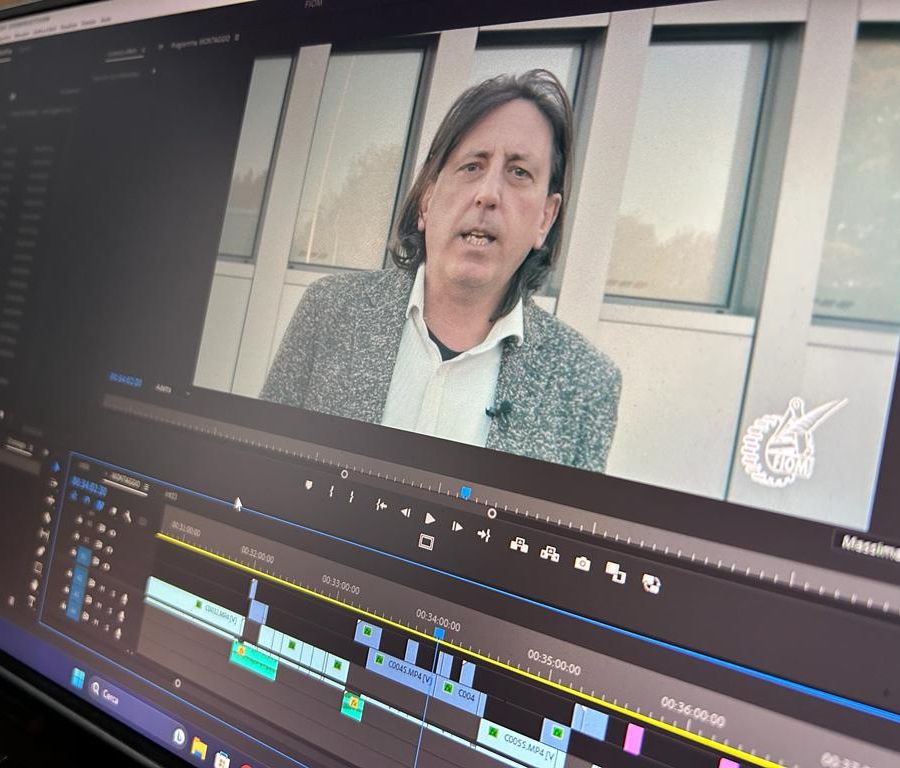Select the Programma: MONTAGGIO tab
The width and height of the screenshot is (900, 768).
[201, 41]
